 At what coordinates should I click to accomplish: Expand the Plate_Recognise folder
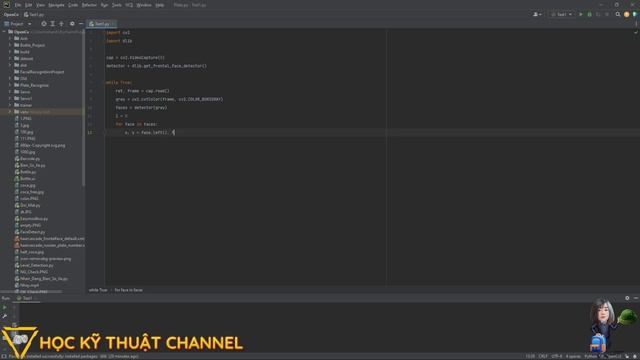(10, 85)
